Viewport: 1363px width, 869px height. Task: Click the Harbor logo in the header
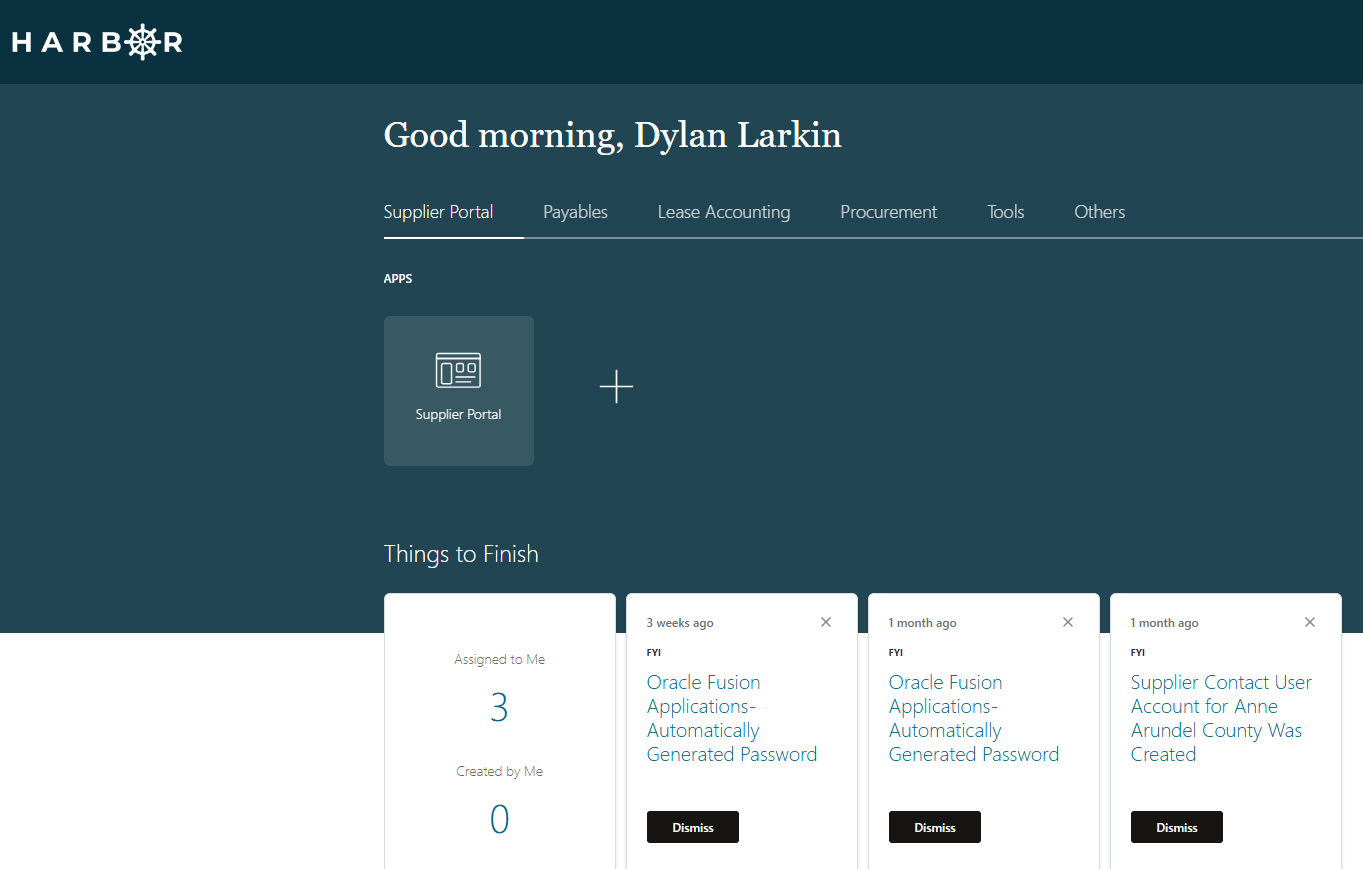pos(97,42)
